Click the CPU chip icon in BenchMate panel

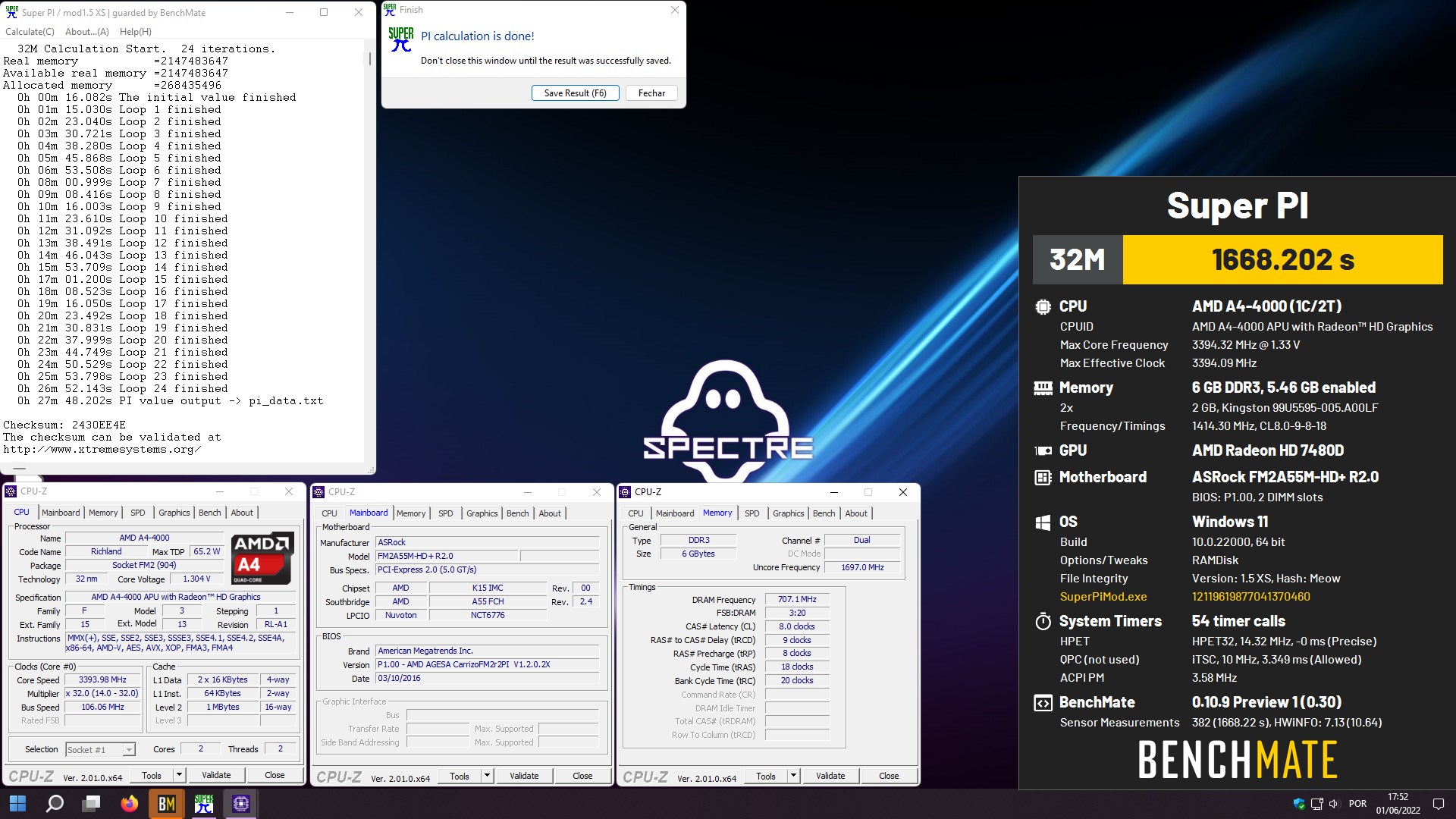[1043, 307]
